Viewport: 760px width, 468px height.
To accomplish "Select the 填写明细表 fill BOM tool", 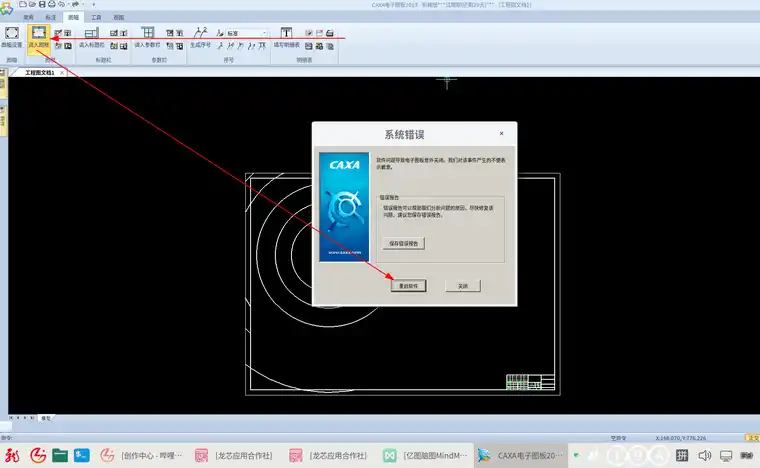I will (286, 37).
